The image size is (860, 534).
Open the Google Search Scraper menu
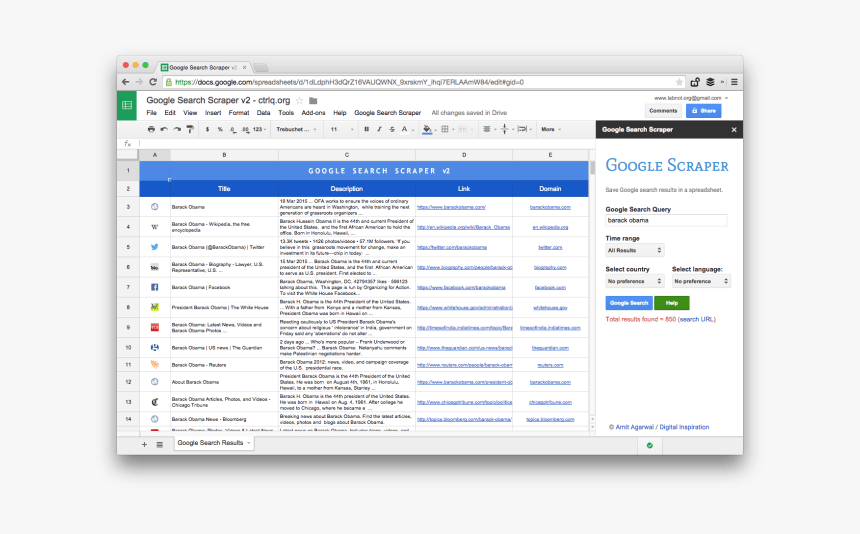click(x=387, y=113)
